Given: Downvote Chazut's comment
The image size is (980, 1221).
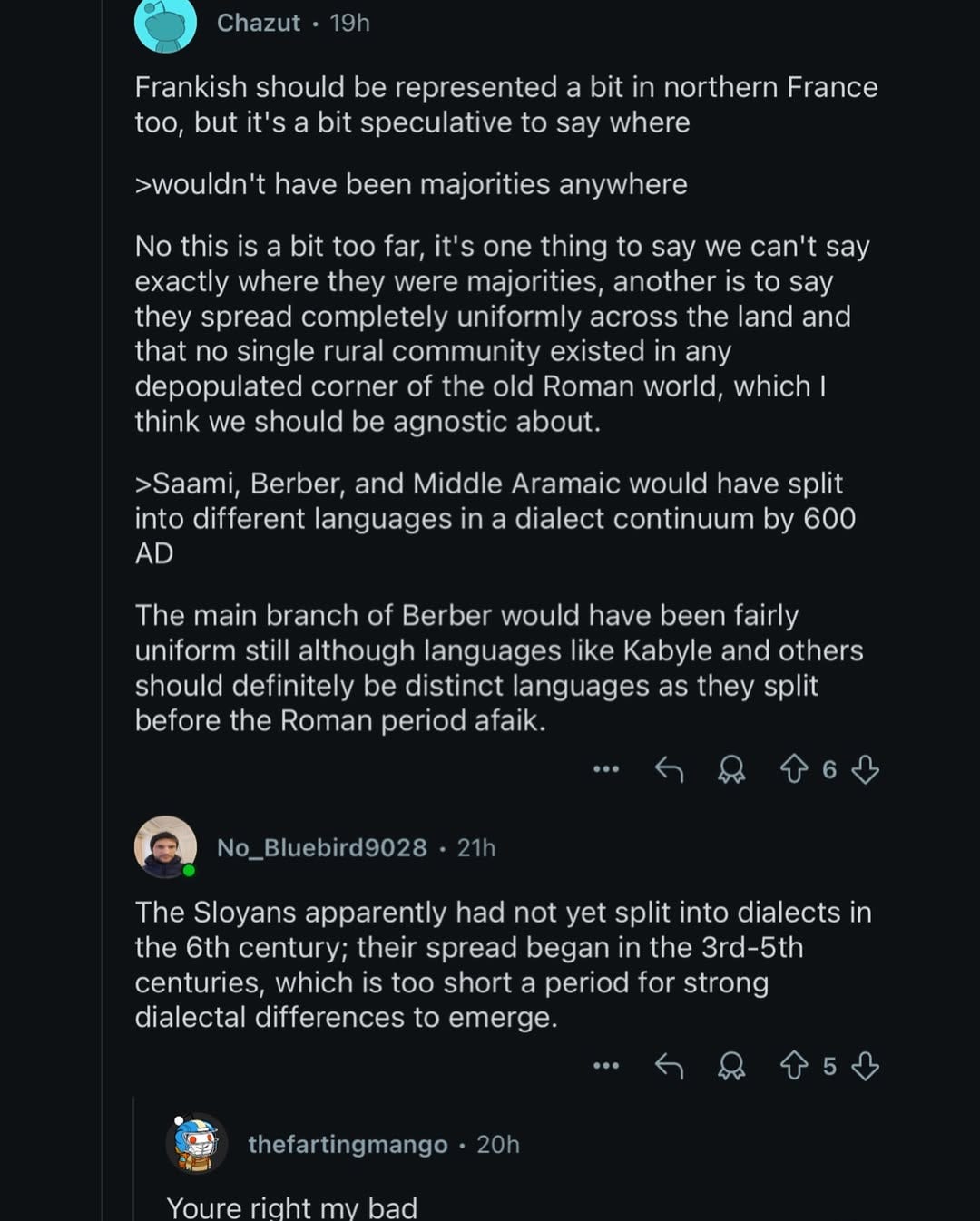Looking at the screenshot, I should click(866, 770).
